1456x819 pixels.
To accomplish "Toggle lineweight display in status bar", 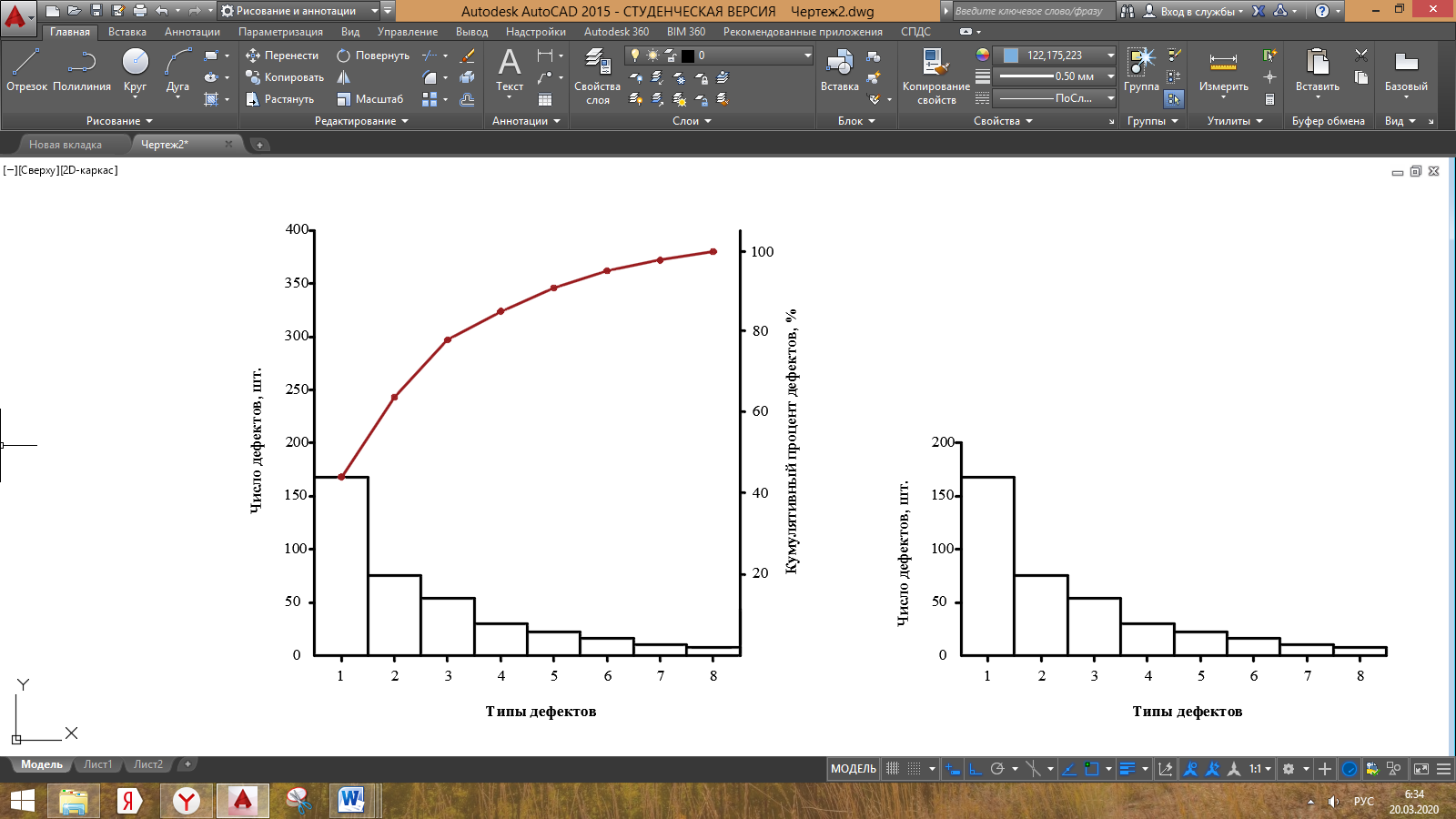I will tap(1127, 769).
